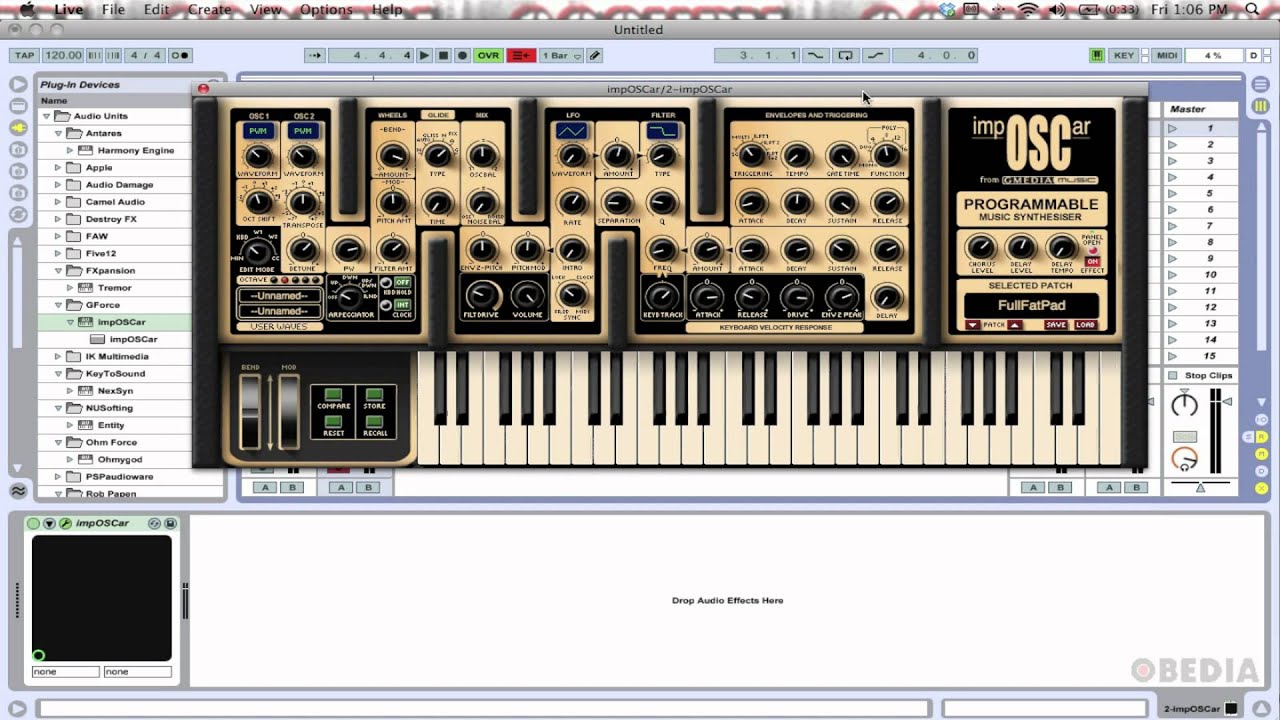1280x720 pixels.
Task: Expand the Audio Damage folder
Action: pos(58,185)
